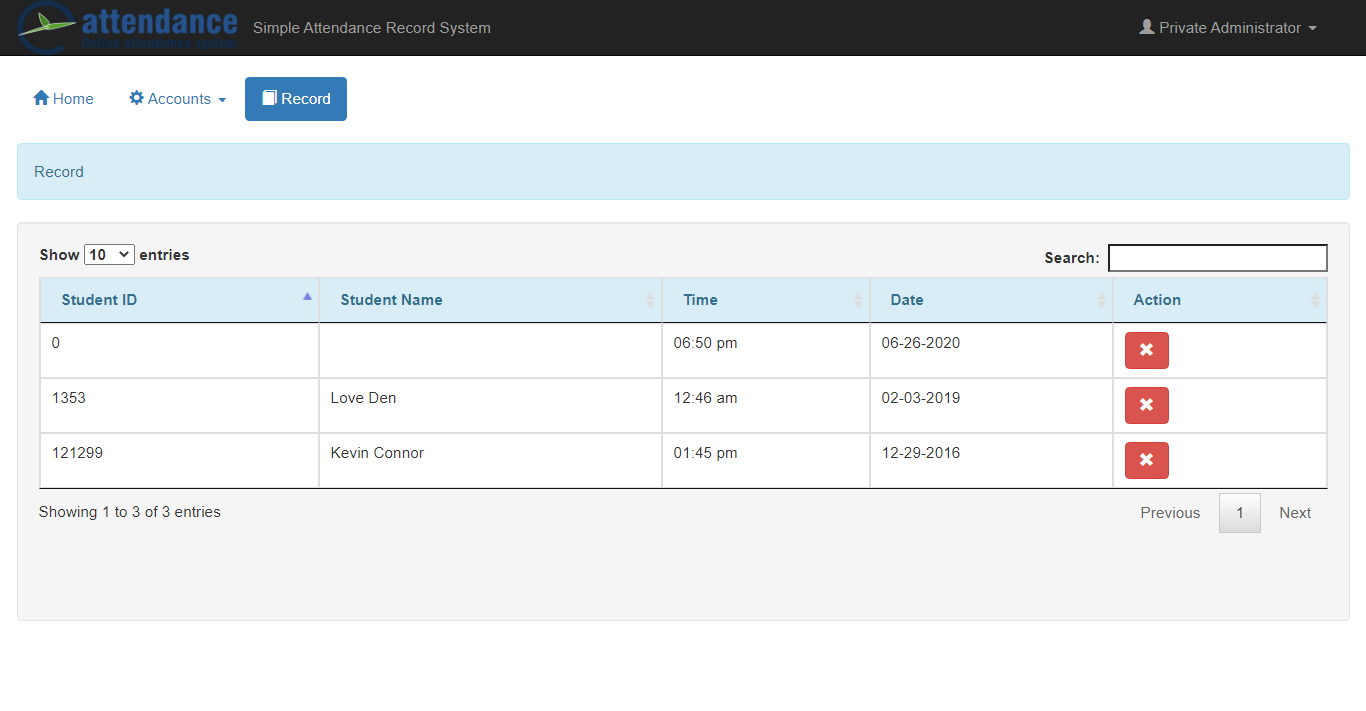Select page 1 in the pagination control
This screenshot has width=1366, height=711.
pyautogui.click(x=1239, y=512)
